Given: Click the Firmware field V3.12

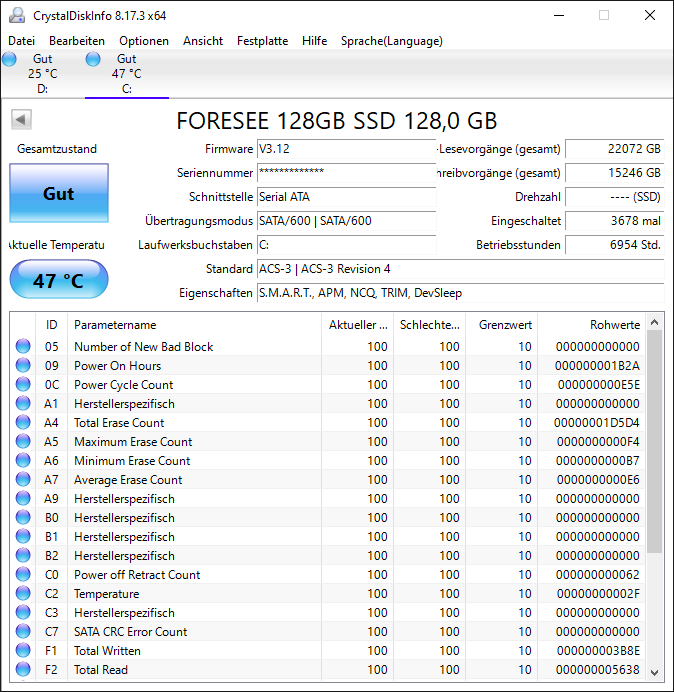Looking at the screenshot, I should point(346,149).
